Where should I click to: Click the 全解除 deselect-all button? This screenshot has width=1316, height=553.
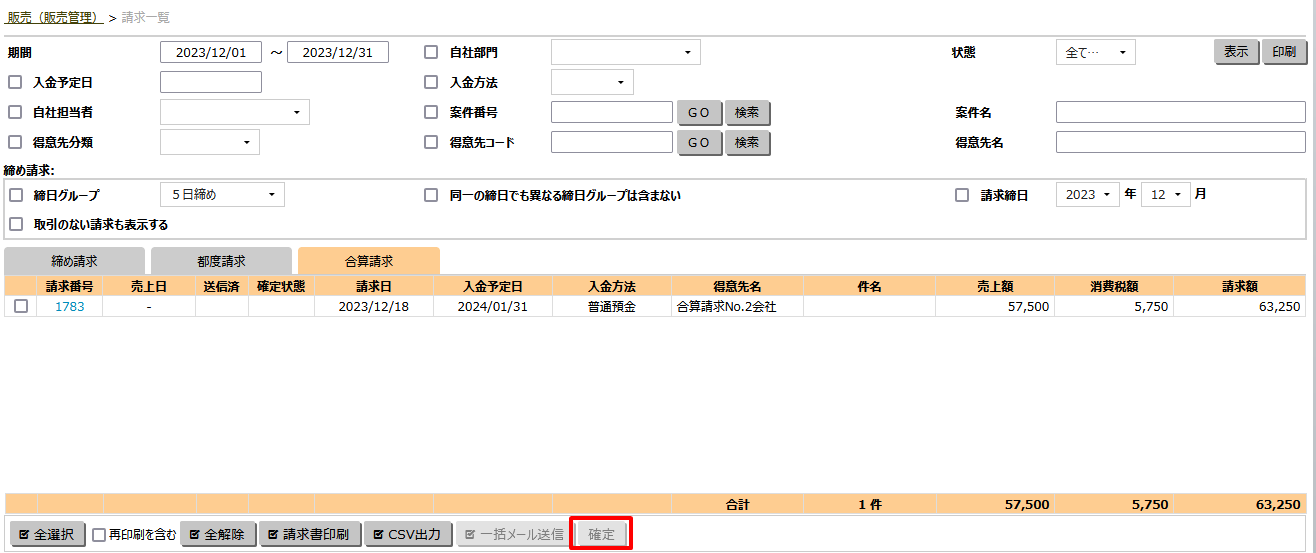click(x=218, y=535)
